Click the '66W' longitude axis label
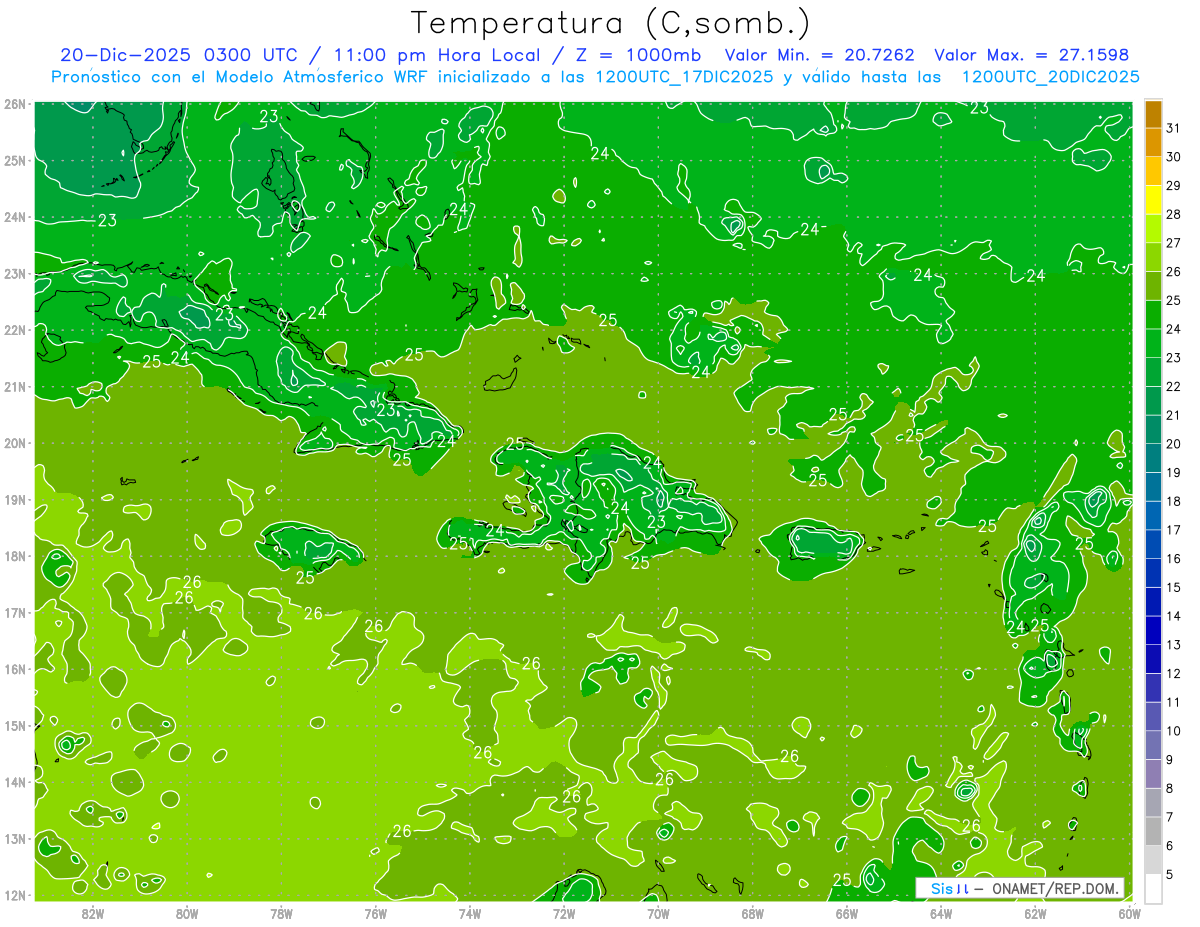The width and height of the screenshot is (1200, 927). tap(847, 913)
